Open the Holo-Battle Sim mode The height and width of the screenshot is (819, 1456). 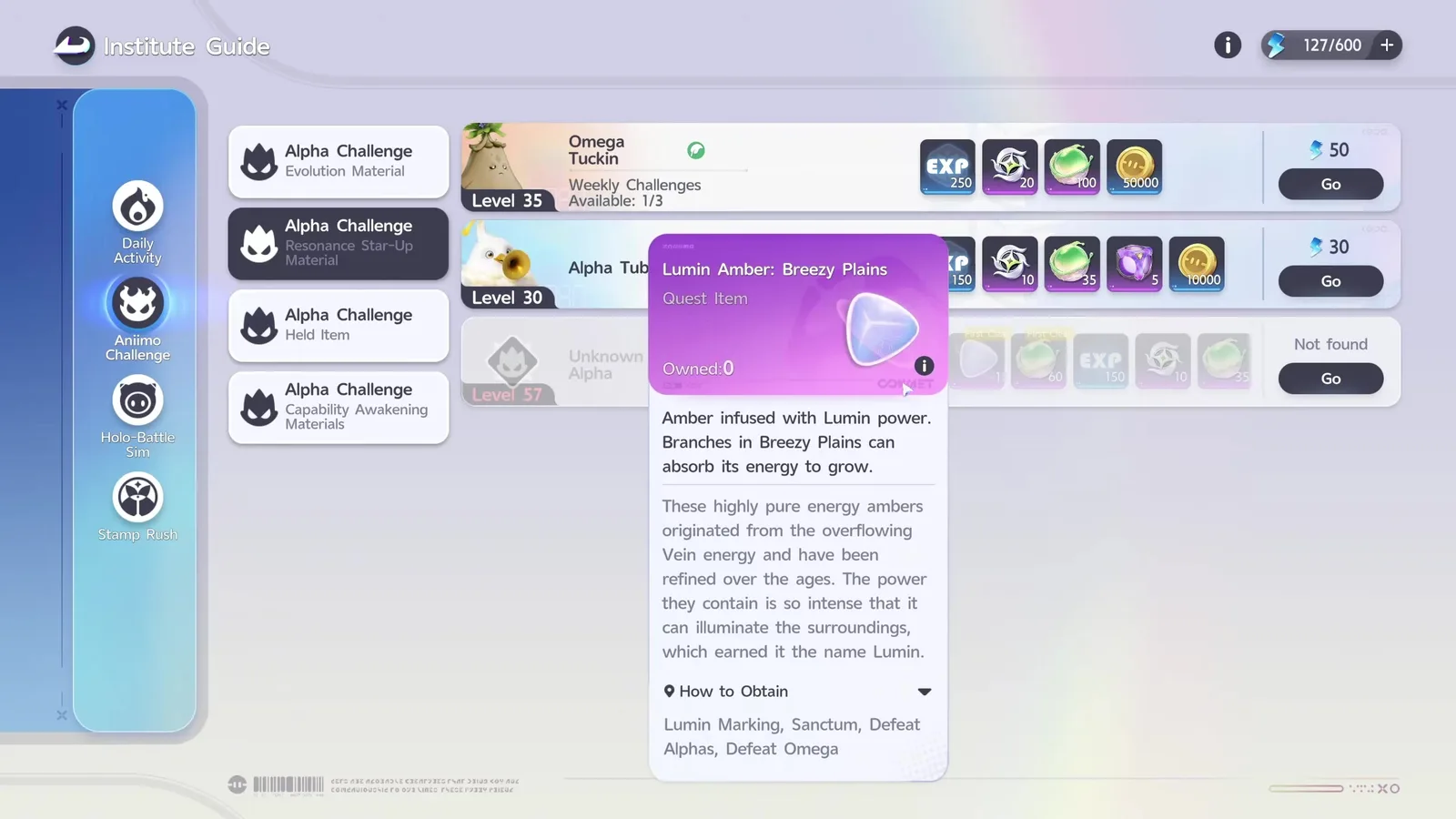tap(137, 416)
